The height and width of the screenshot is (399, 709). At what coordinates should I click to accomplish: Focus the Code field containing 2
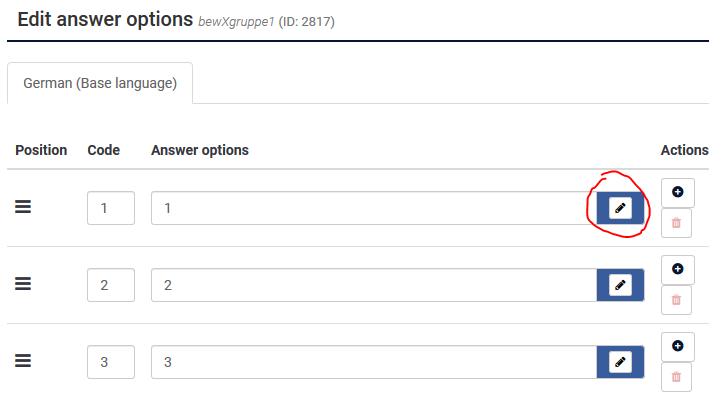[111, 285]
